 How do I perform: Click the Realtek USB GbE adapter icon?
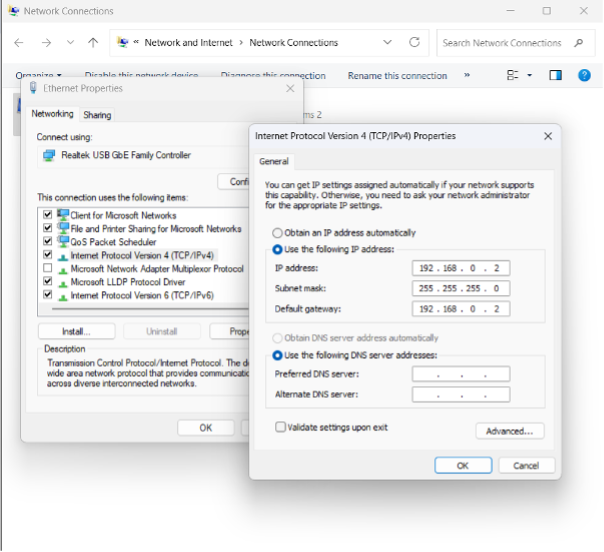tap(47, 156)
